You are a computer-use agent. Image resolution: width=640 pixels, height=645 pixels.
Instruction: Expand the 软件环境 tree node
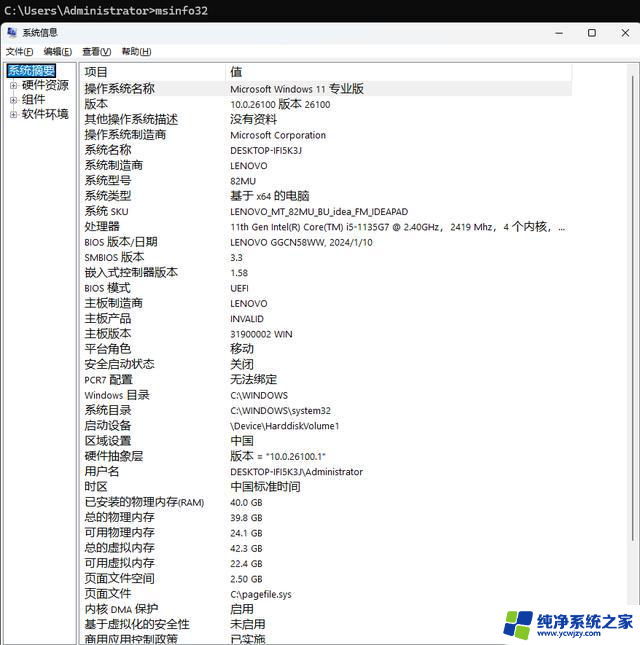click(14, 114)
